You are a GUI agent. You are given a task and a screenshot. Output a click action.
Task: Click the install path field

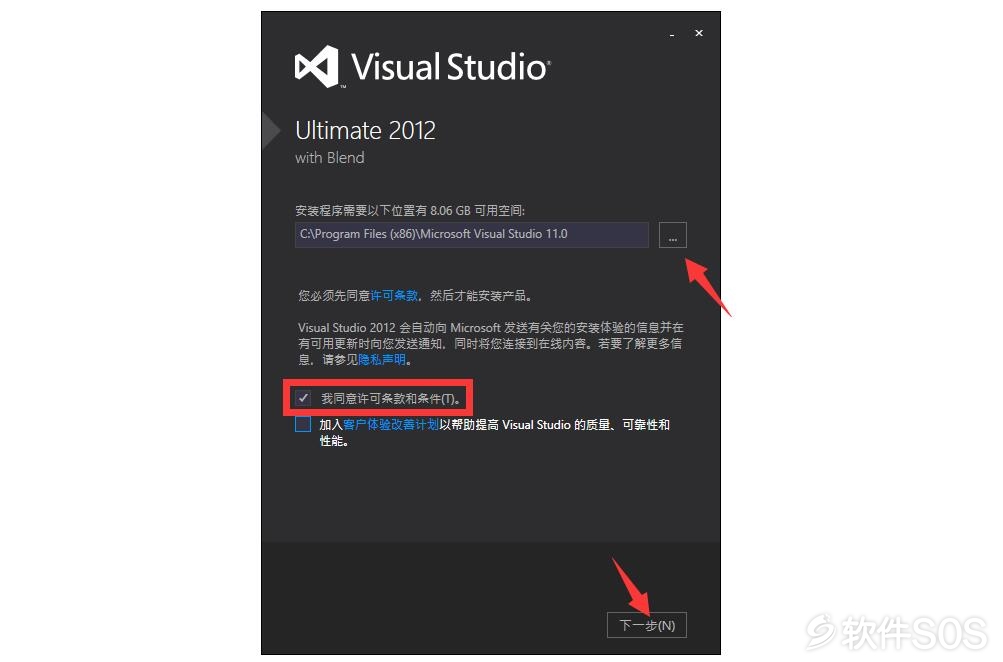pyautogui.click(x=471, y=235)
